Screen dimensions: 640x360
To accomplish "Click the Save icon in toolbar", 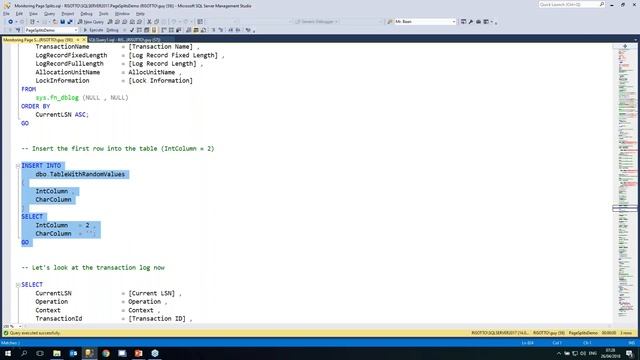I will pos(62,22).
